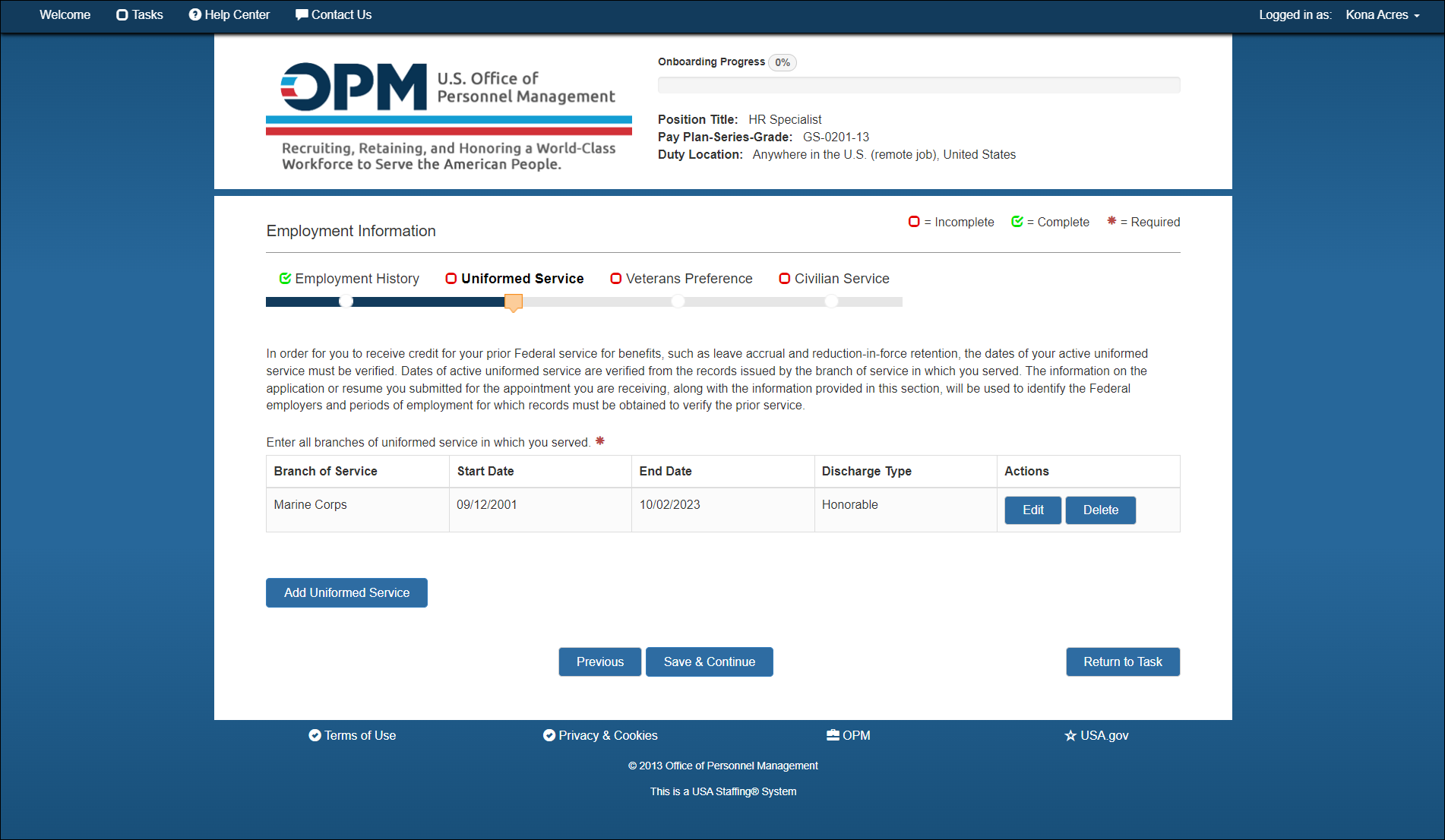The width and height of the screenshot is (1445, 840).
Task: Click the USA.gov star icon
Action: coord(1070,735)
